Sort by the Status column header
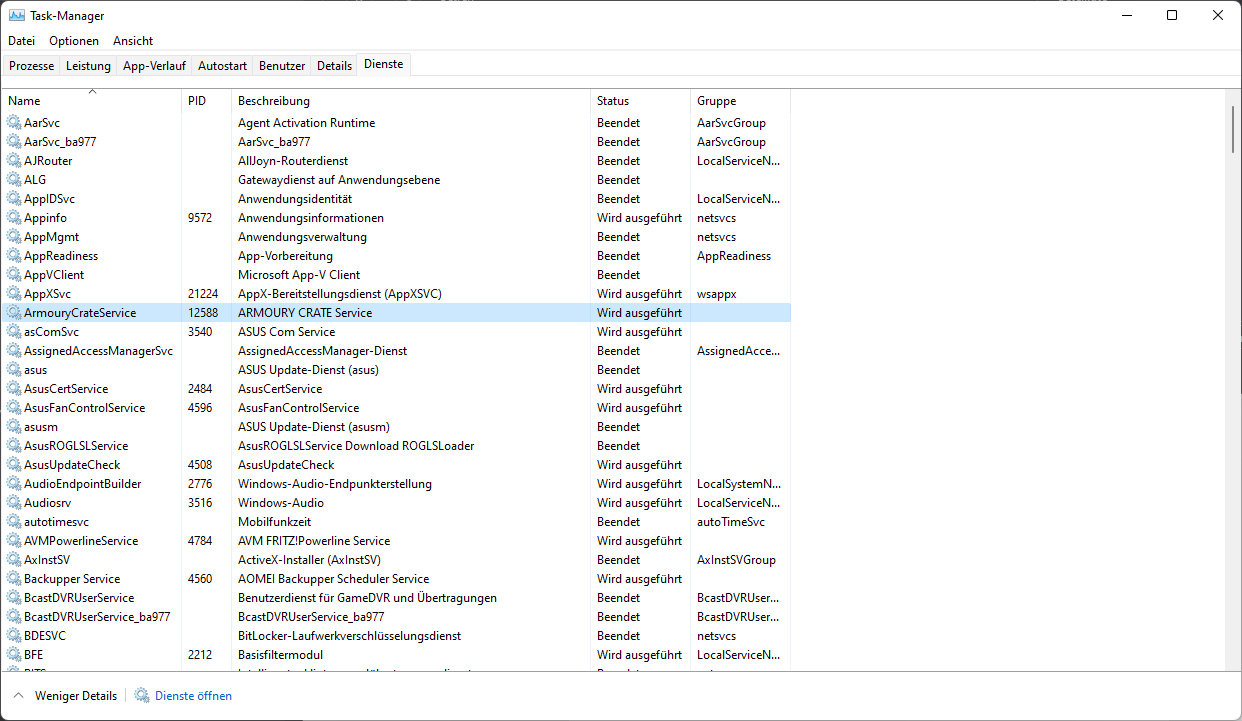Viewport: 1242px width, 721px height. tap(640, 101)
